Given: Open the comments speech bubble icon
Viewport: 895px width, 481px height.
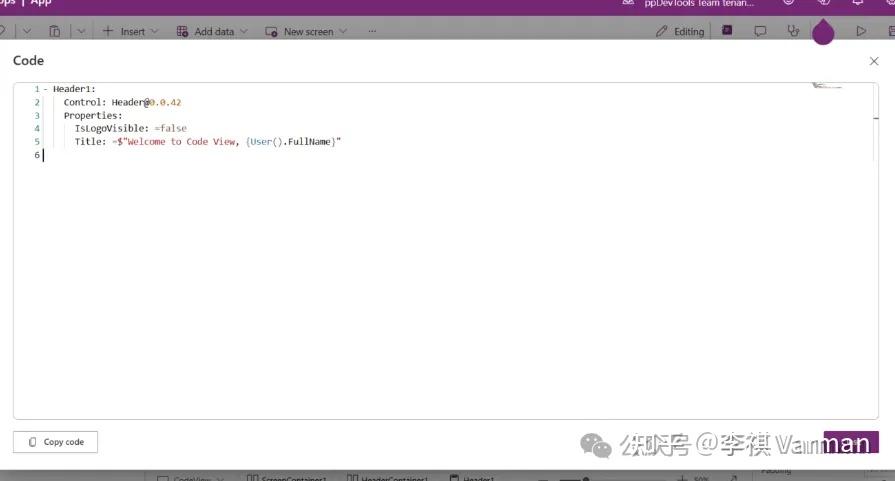Looking at the screenshot, I should point(760,31).
